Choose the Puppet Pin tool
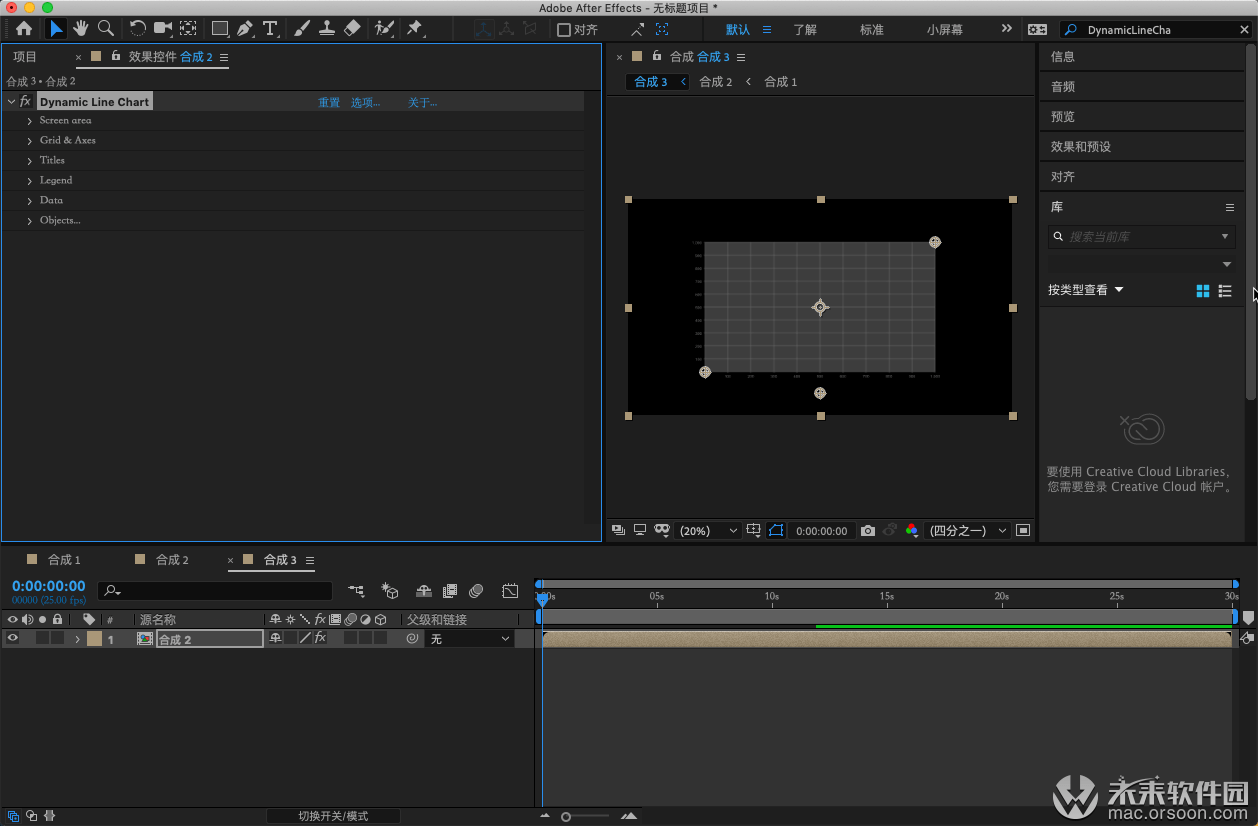Viewport: 1258px width, 826px height. point(414,29)
